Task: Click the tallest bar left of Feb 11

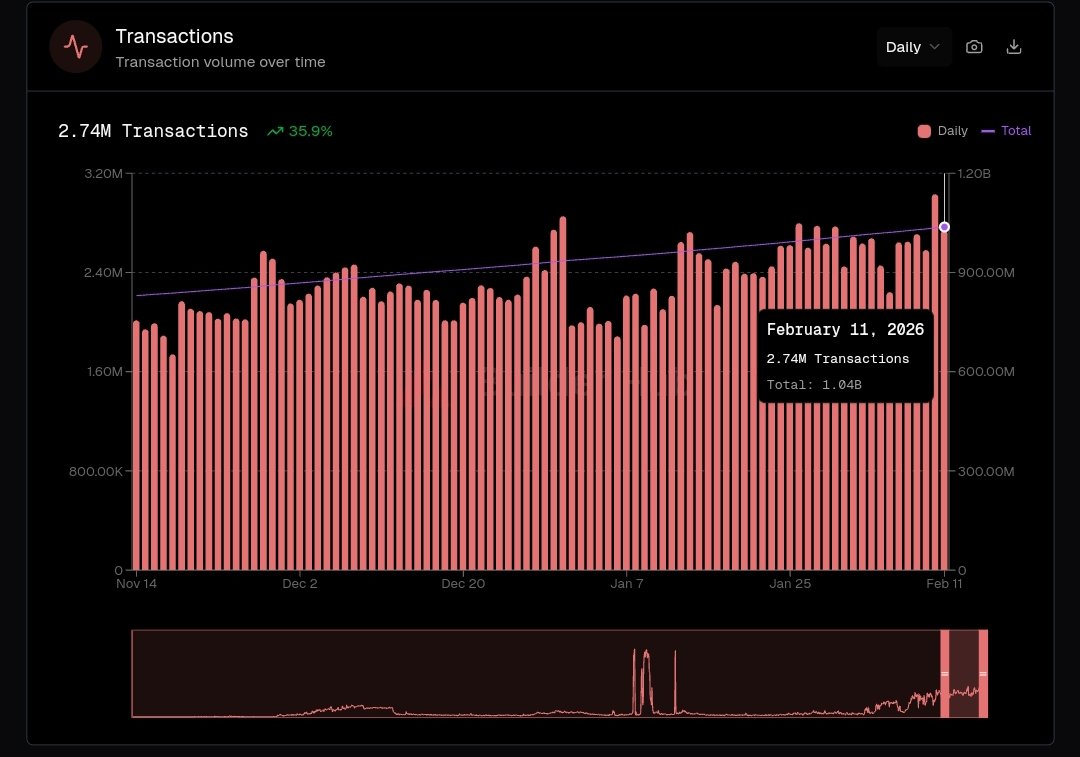Action: coord(935,382)
